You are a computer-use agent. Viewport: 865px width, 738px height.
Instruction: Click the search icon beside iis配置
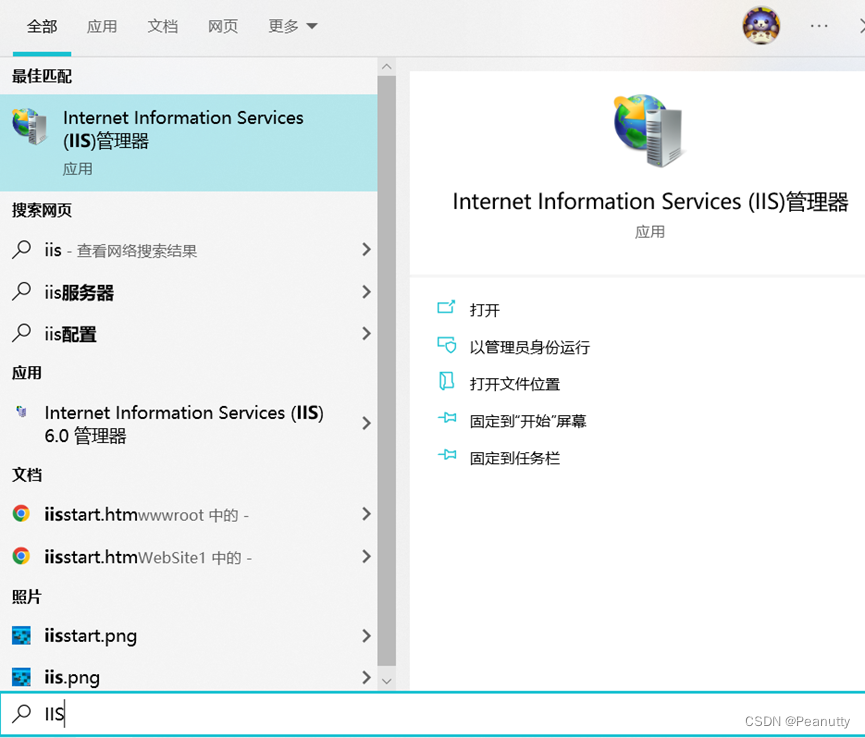pyautogui.click(x=22, y=333)
